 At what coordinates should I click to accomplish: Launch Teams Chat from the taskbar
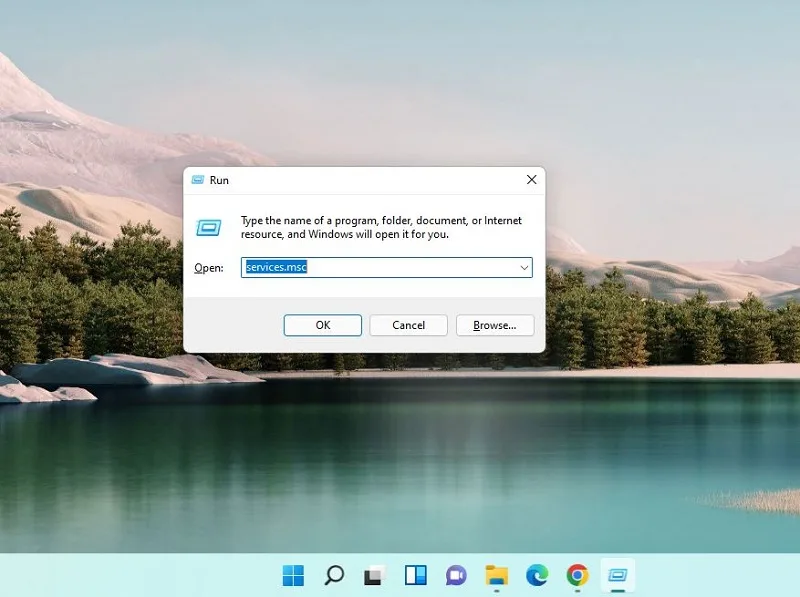[x=456, y=576]
